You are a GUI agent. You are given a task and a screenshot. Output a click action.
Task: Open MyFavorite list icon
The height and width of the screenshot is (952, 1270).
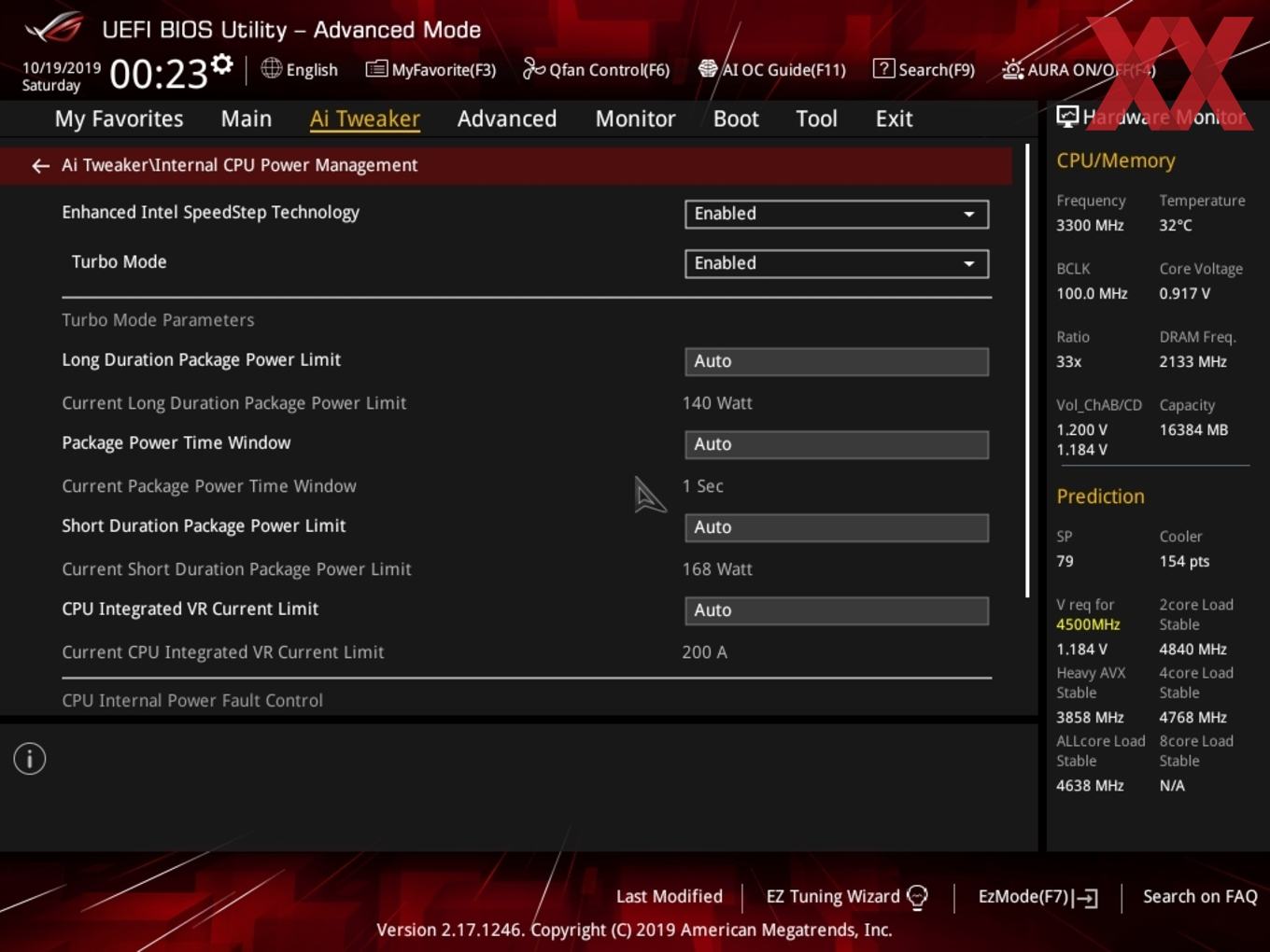coord(376,69)
